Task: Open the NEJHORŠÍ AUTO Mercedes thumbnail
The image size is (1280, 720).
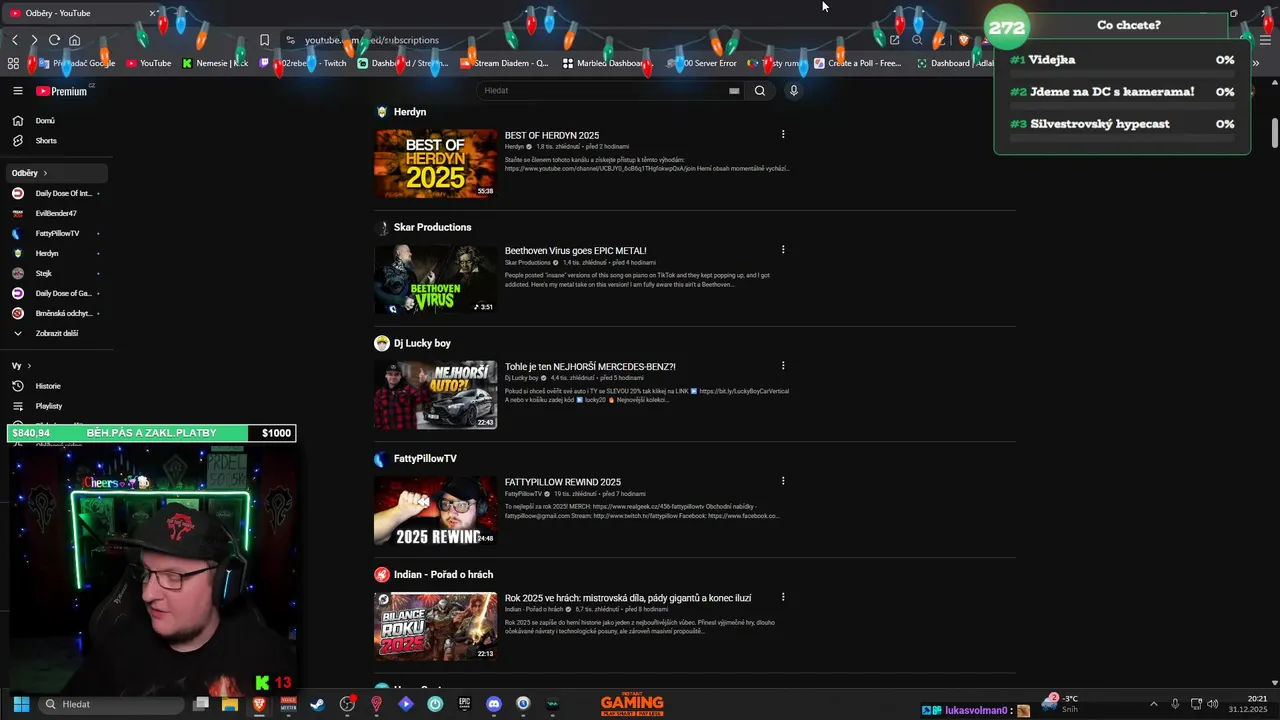Action: pos(435,395)
